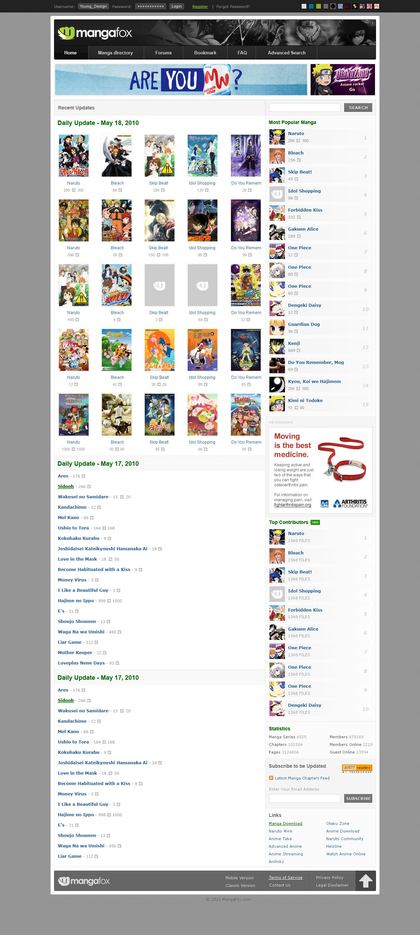Image resolution: width=420 pixels, height=935 pixels.
Task: Select the green theme color swatch in top bar
Action: point(319,6)
